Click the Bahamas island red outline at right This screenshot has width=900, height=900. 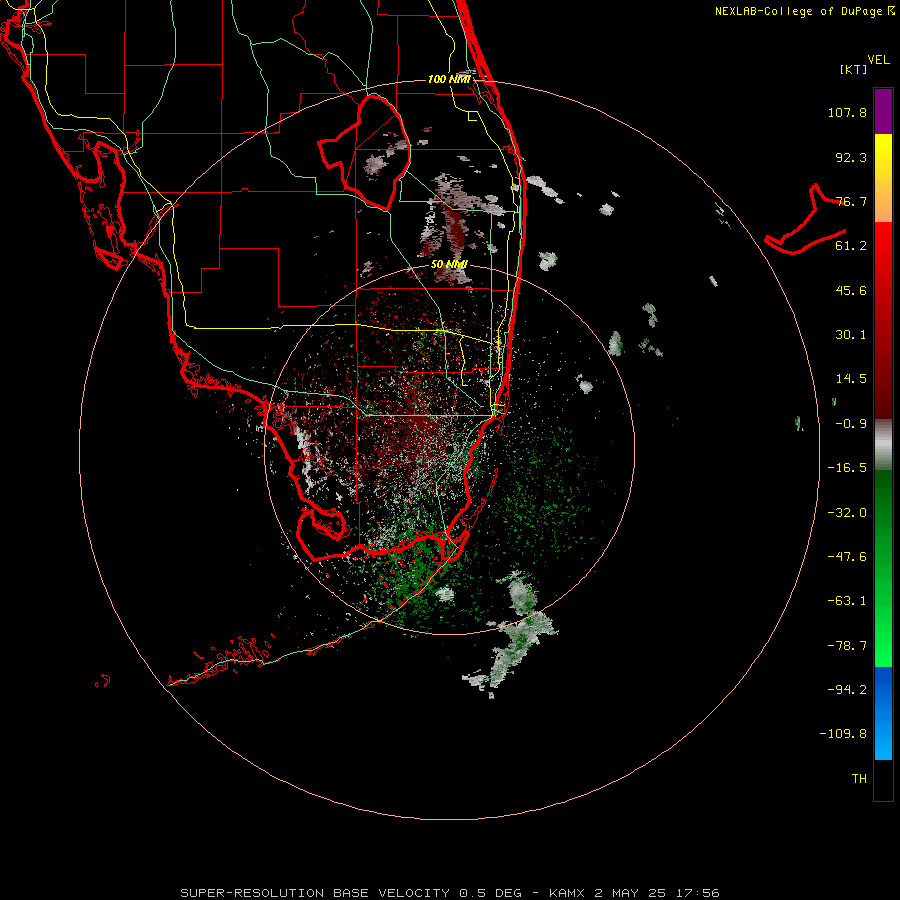(x=806, y=221)
